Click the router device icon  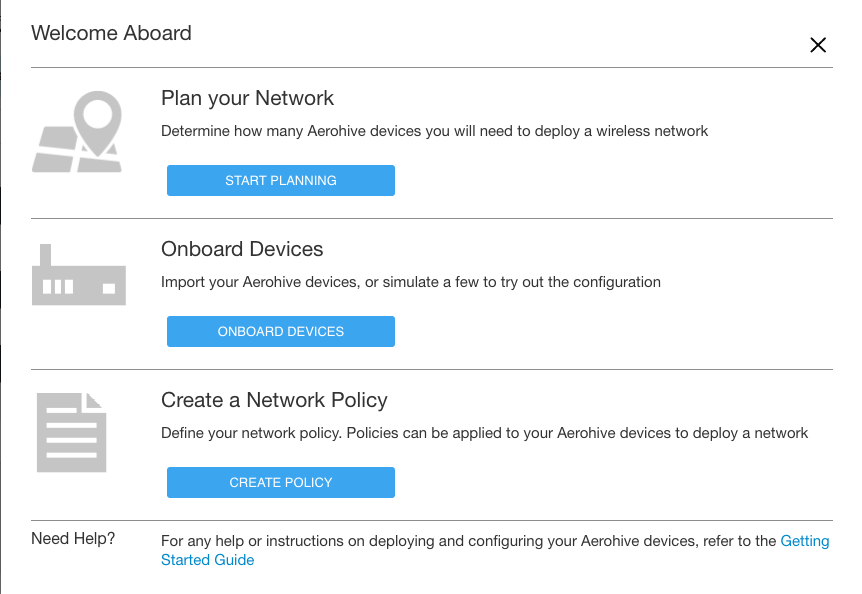point(79,275)
